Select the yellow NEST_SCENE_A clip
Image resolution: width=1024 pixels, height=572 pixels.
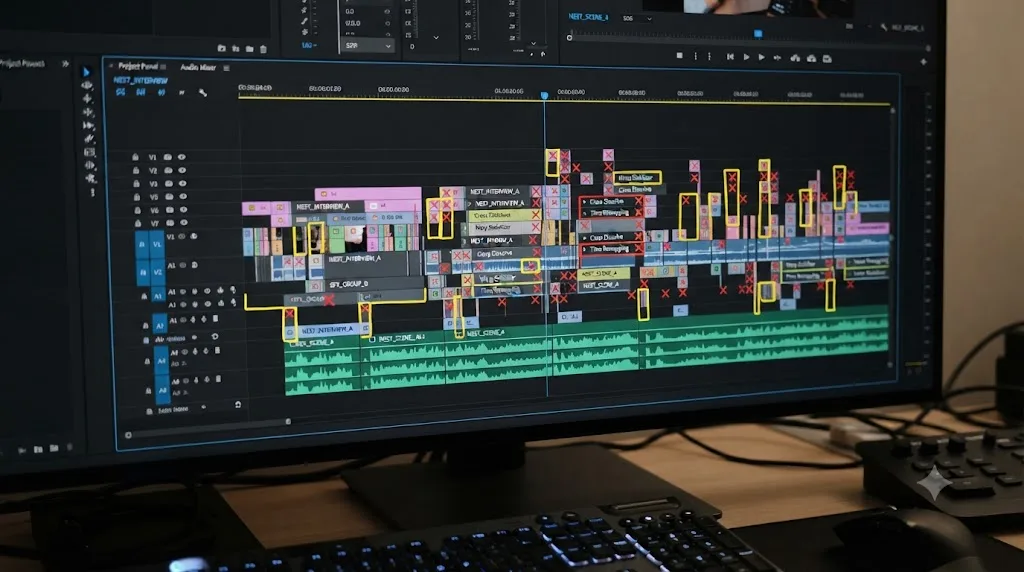click(x=604, y=274)
